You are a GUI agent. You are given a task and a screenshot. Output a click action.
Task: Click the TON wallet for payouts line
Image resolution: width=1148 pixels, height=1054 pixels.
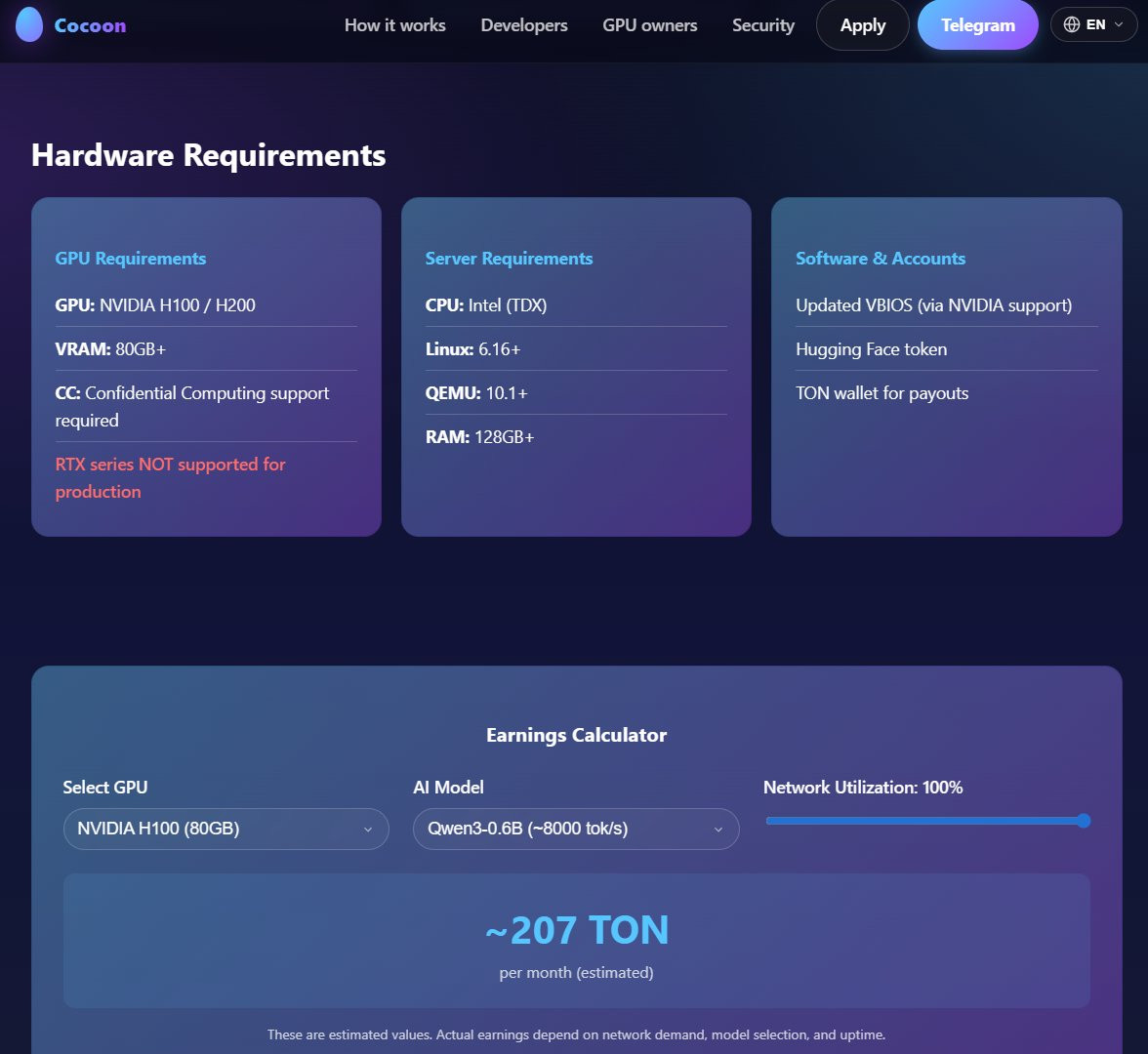pos(881,393)
